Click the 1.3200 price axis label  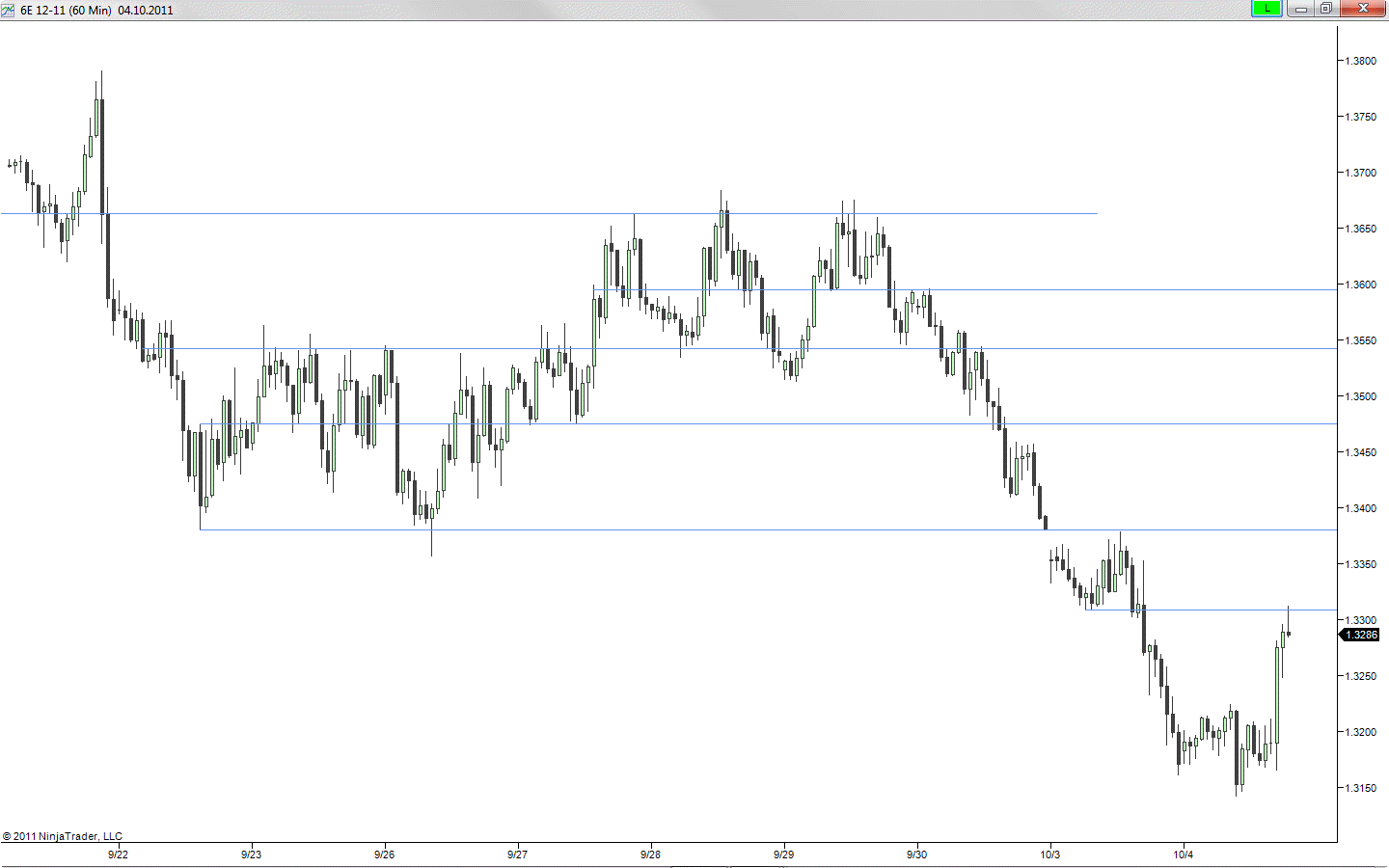[1361, 732]
